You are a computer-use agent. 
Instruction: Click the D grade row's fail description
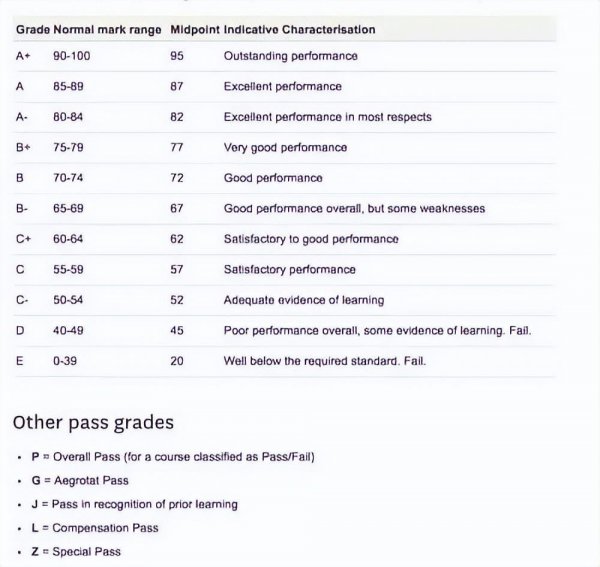[377, 330]
